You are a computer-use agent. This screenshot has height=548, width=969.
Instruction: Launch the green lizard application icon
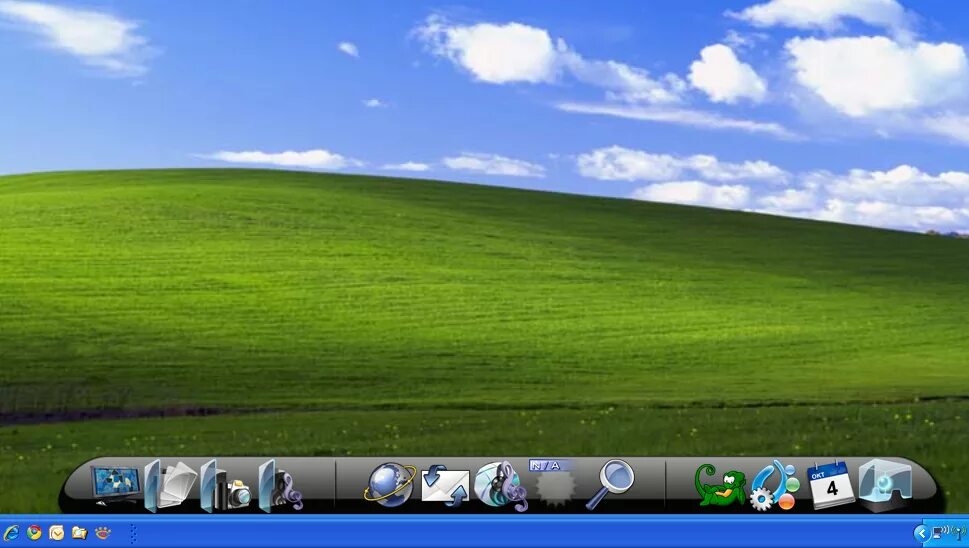pyautogui.click(x=720, y=486)
